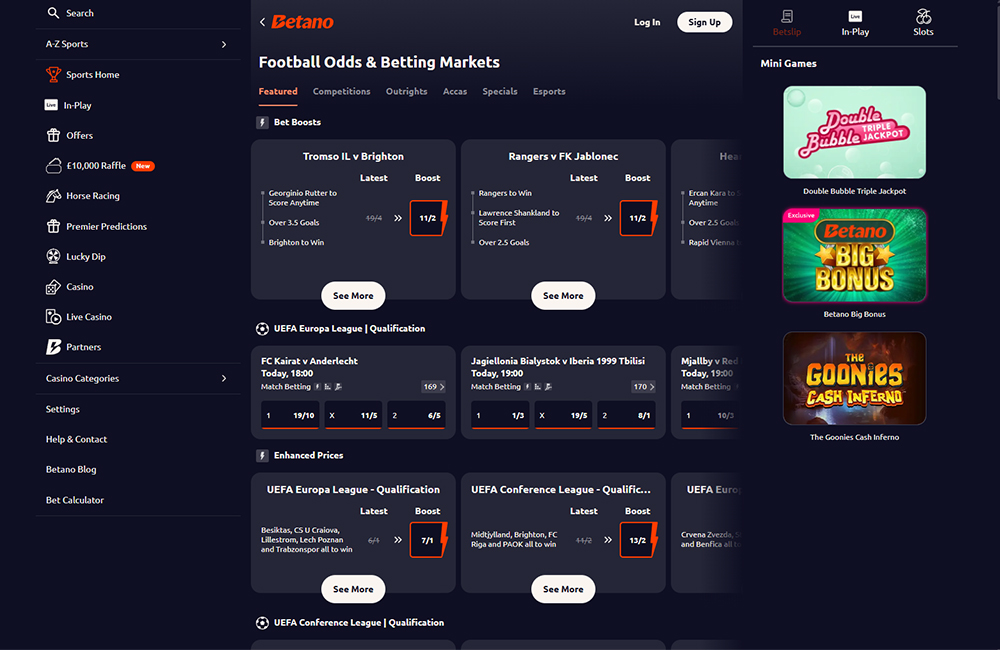Open Betano Big Bonus game thumbnail
The width and height of the screenshot is (1000, 650).
(855, 256)
